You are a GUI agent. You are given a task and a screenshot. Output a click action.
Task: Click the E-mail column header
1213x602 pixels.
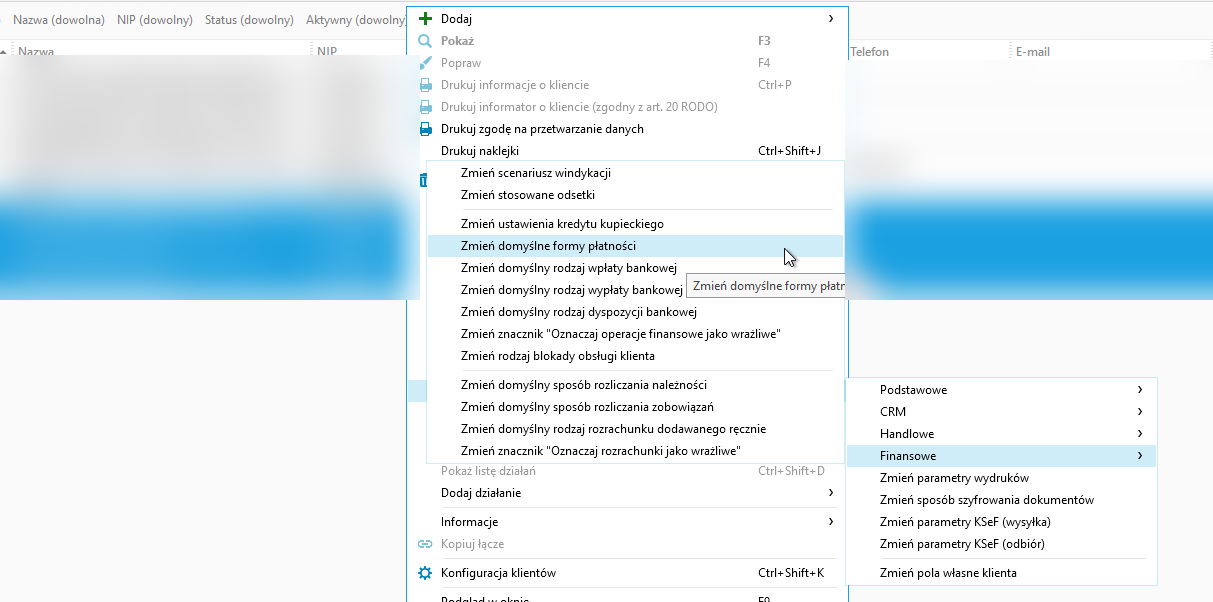click(1033, 52)
